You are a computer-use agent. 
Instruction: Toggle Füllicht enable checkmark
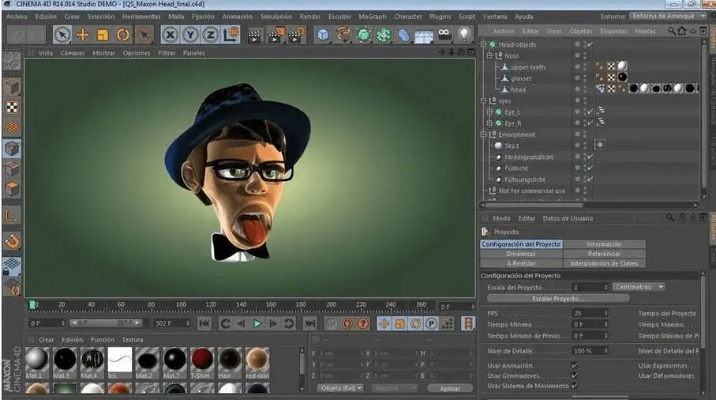(591, 168)
